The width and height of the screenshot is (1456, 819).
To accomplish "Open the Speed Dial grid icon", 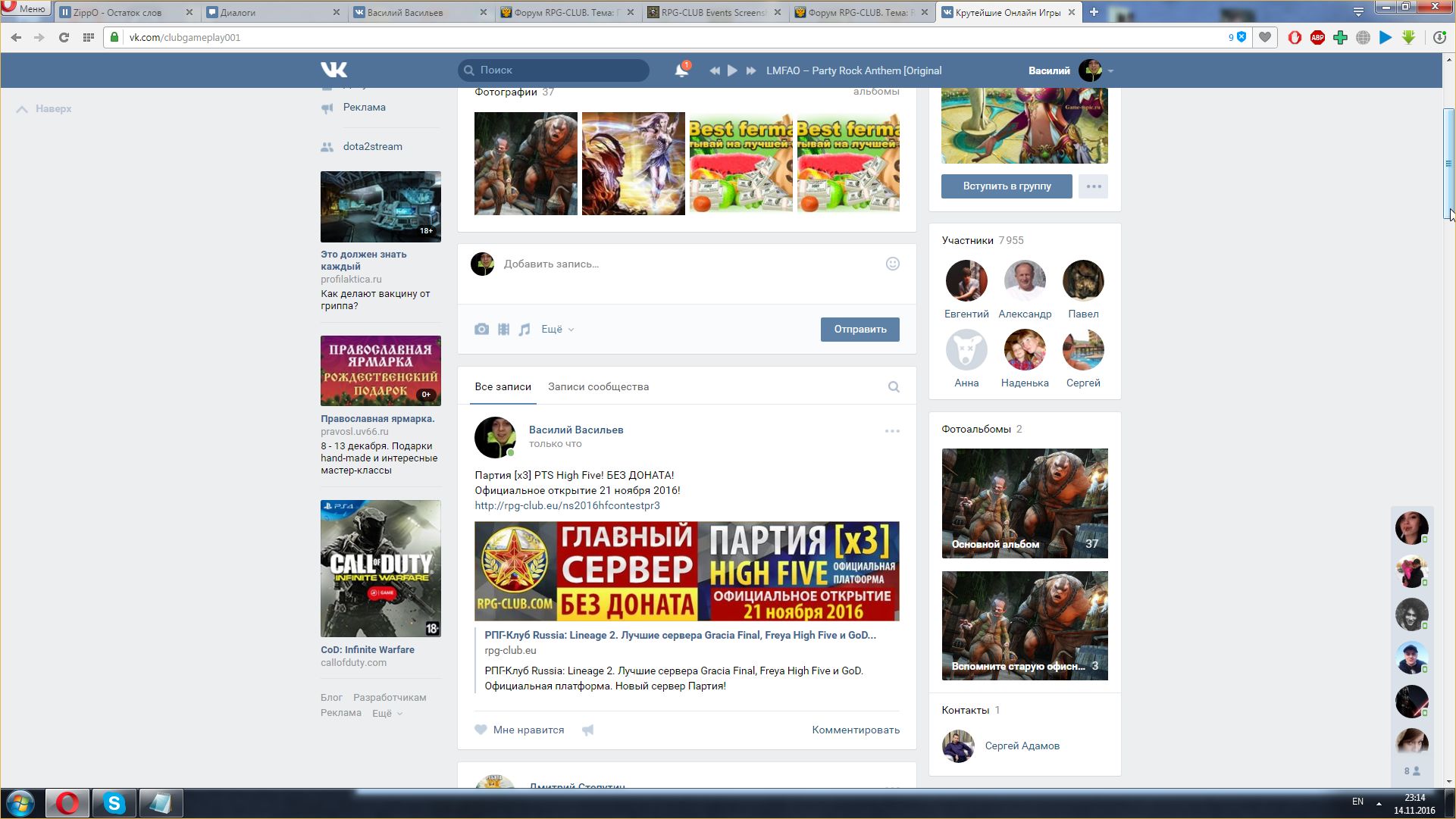I will tap(88, 37).
